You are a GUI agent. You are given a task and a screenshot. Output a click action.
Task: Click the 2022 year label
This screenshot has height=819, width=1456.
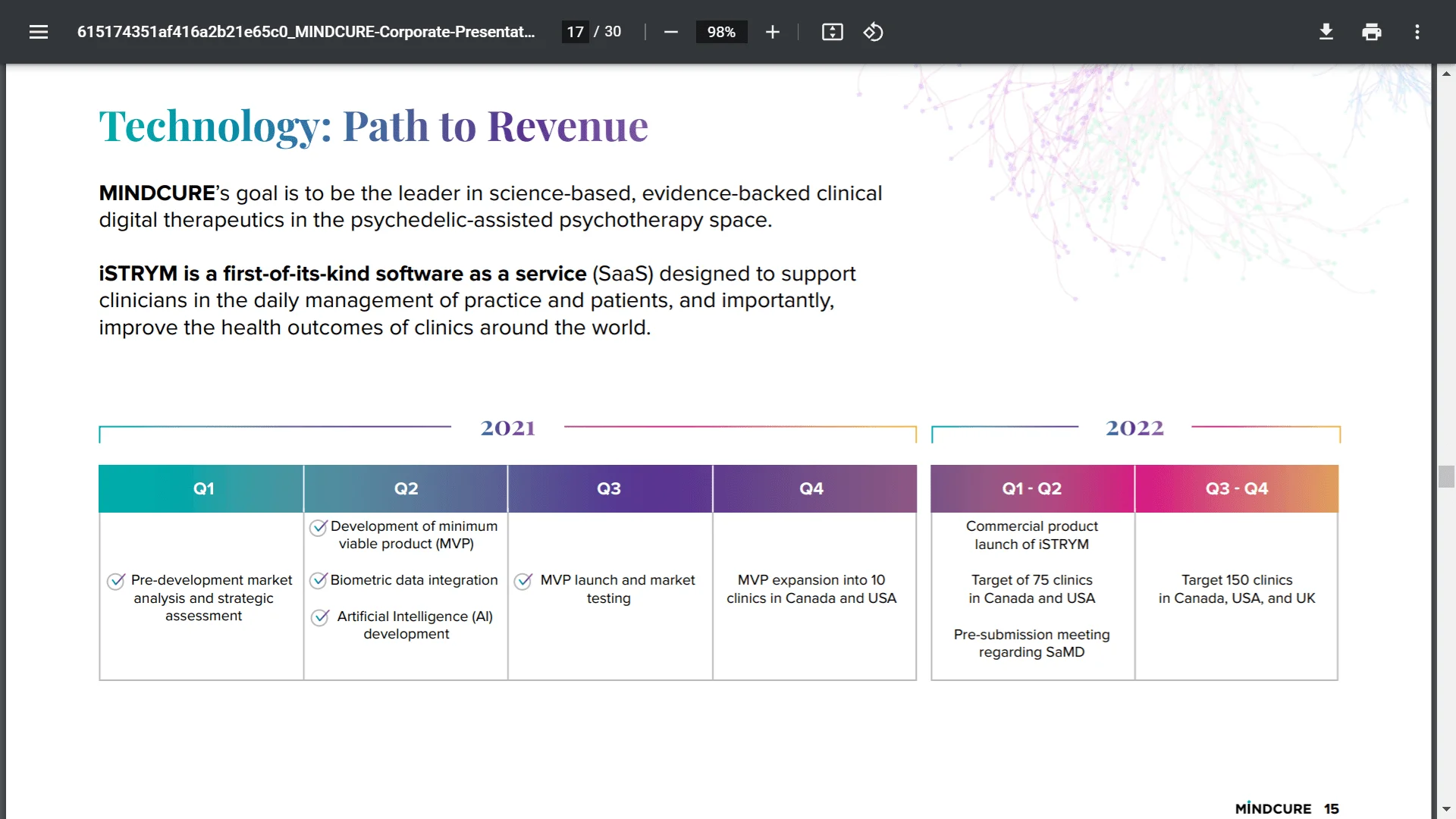point(1134,428)
